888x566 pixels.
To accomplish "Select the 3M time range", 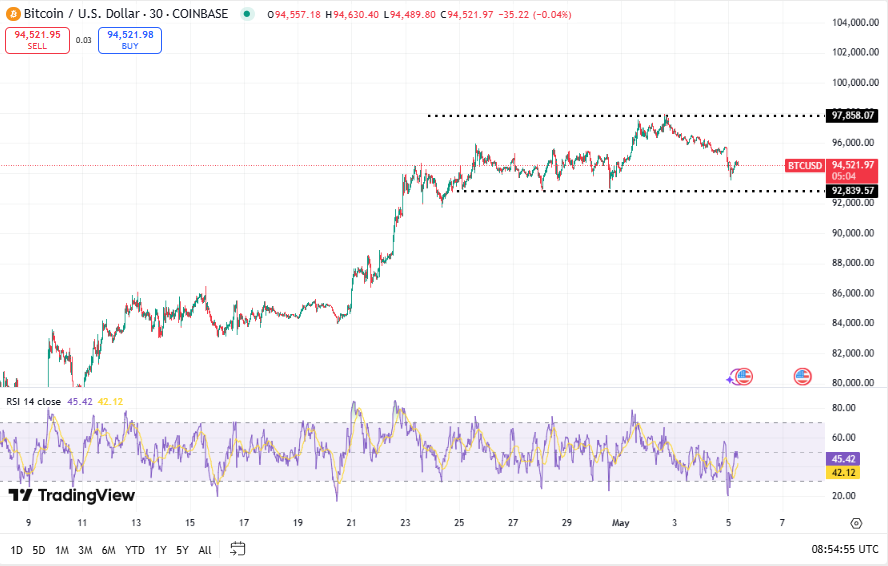I will 85,550.
